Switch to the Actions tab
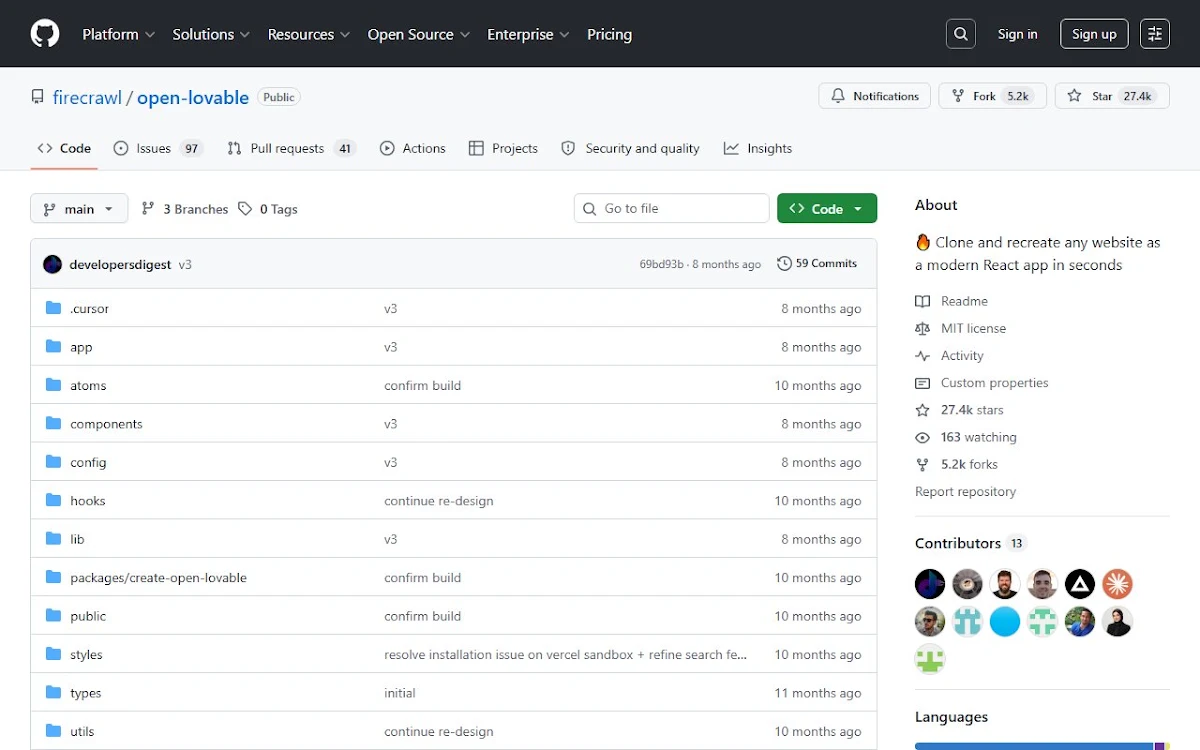 pyautogui.click(x=413, y=148)
